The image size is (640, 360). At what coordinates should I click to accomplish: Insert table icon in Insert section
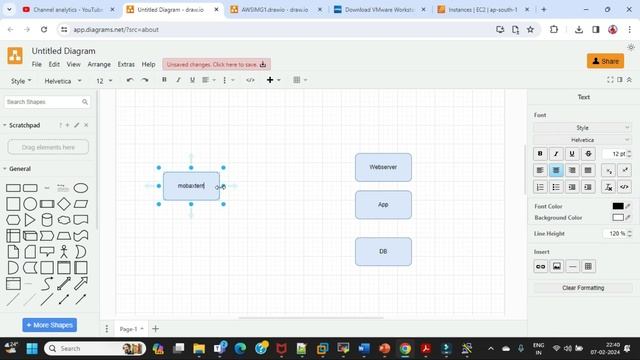click(588, 267)
